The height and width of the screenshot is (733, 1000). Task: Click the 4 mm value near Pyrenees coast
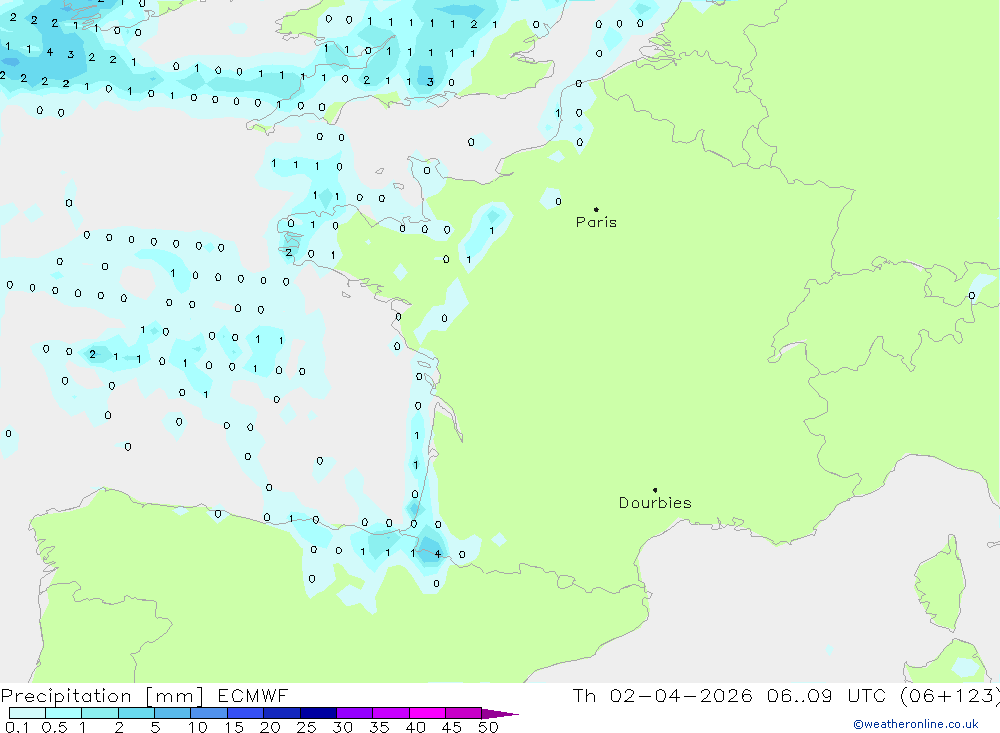438,554
